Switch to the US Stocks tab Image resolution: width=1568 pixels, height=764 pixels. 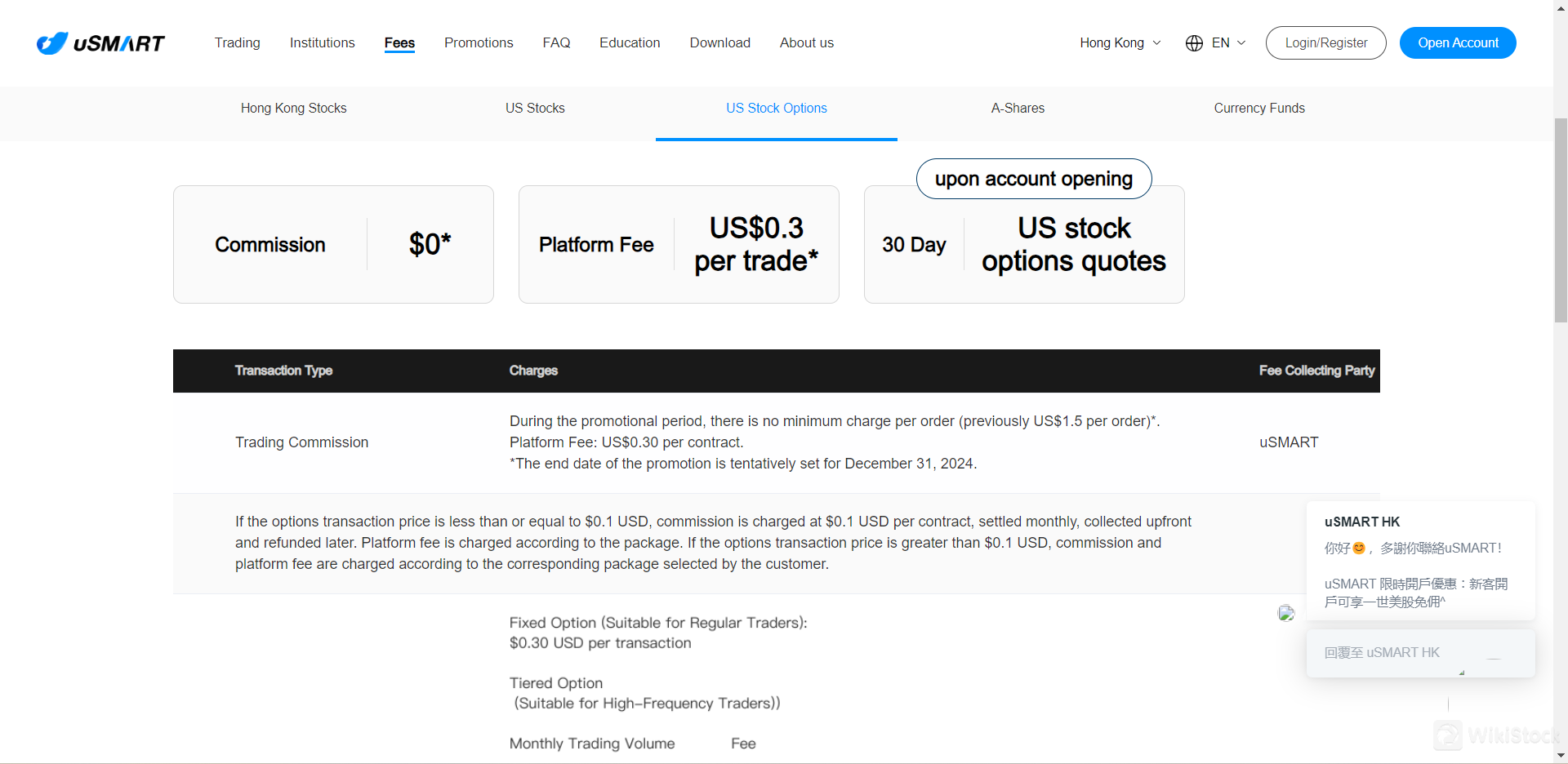535,109
